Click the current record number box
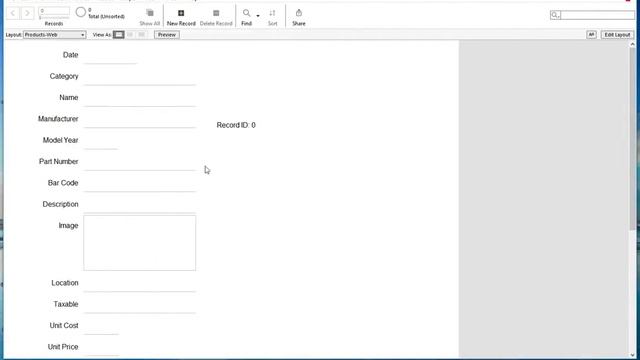640x360 pixels. click(54, 11)
